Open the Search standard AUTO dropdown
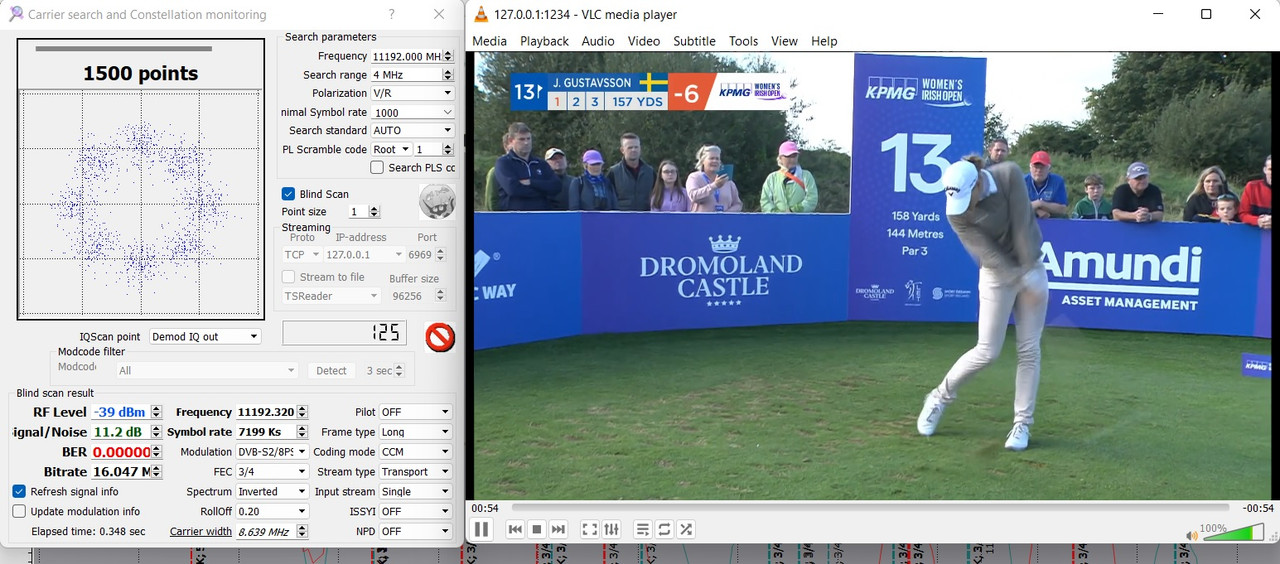This screenshot has width=1280, height=564. click(412, 130)
